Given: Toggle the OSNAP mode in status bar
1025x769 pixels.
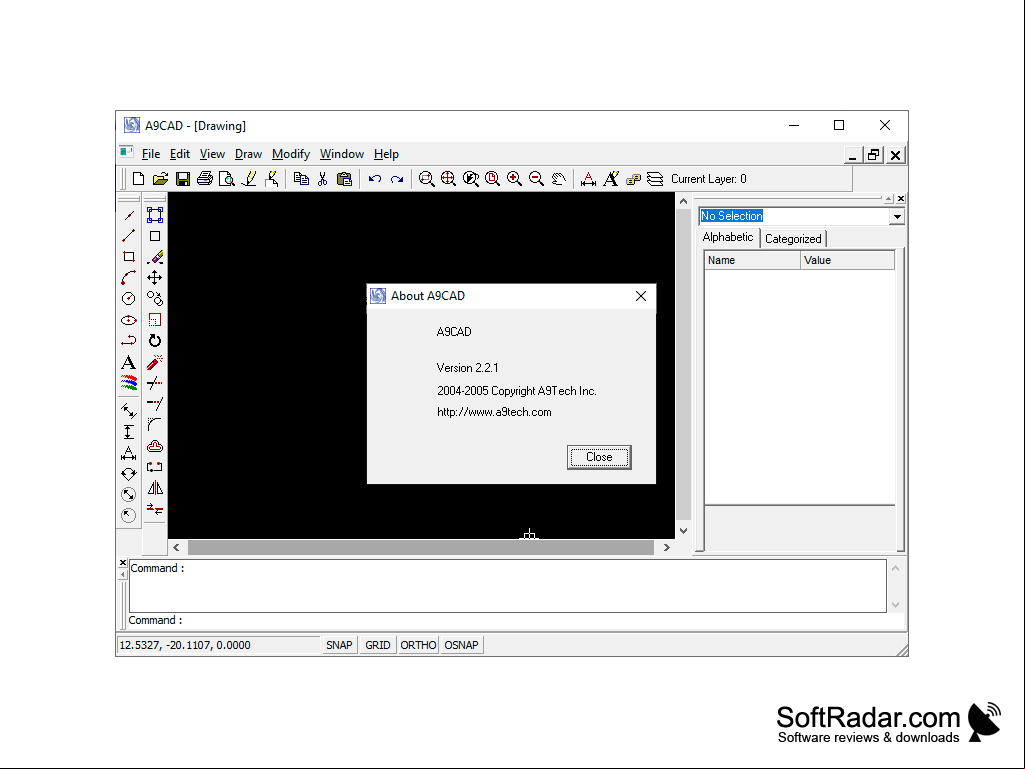Looking at the screenshot, I should point(462,645).
